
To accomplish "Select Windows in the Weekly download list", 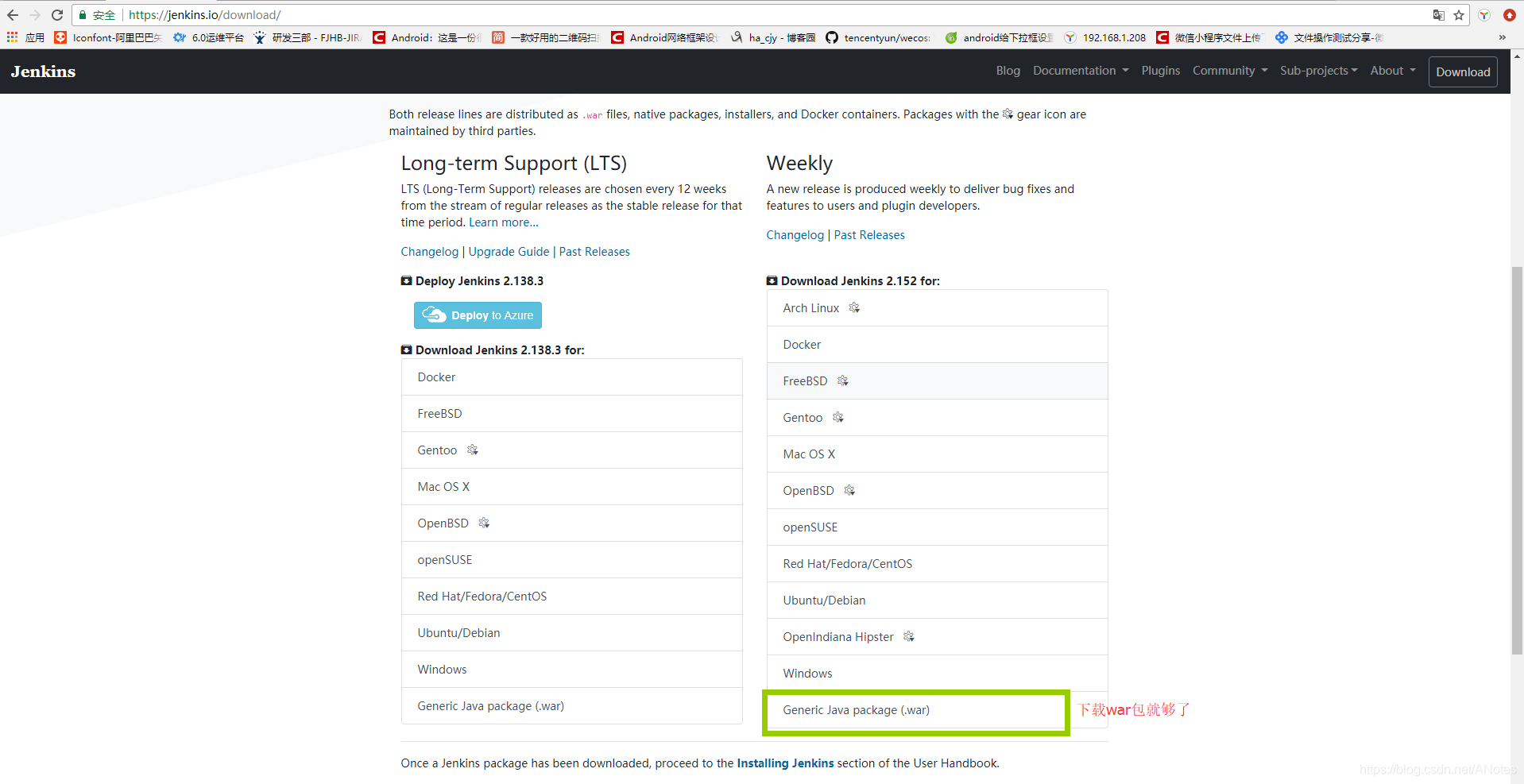I will tap(938, 674).
